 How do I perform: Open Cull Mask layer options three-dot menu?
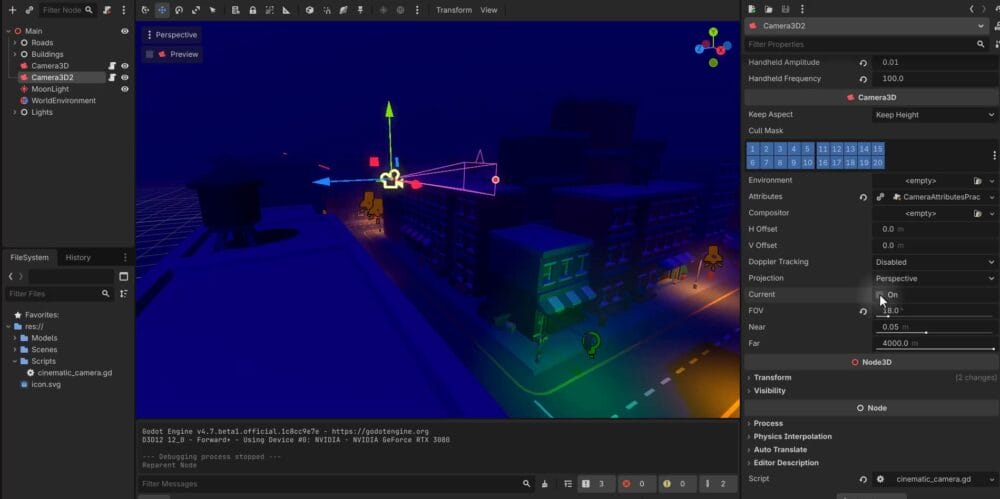[x=994, y=155]
